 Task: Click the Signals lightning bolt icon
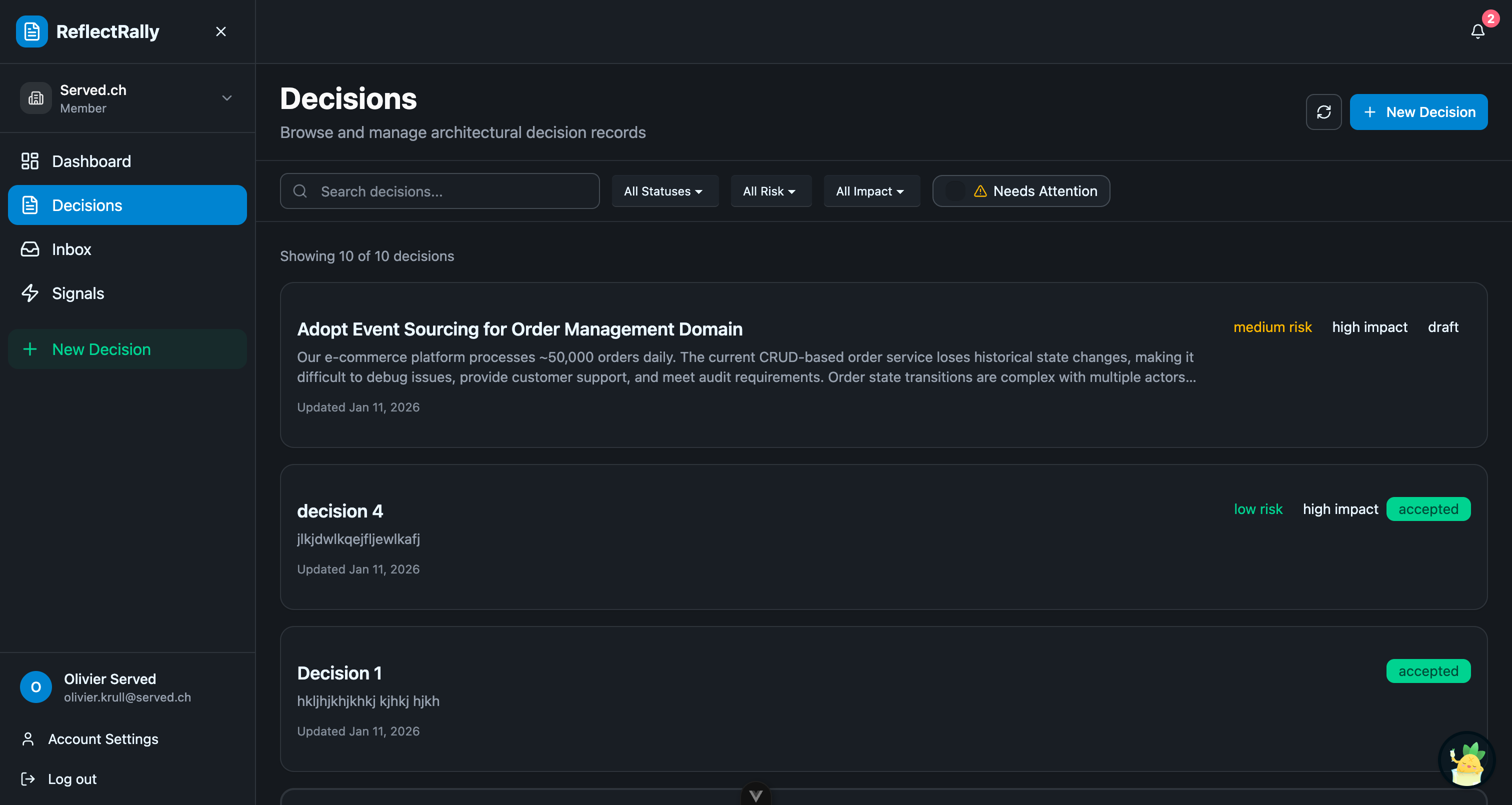point(29,293)
